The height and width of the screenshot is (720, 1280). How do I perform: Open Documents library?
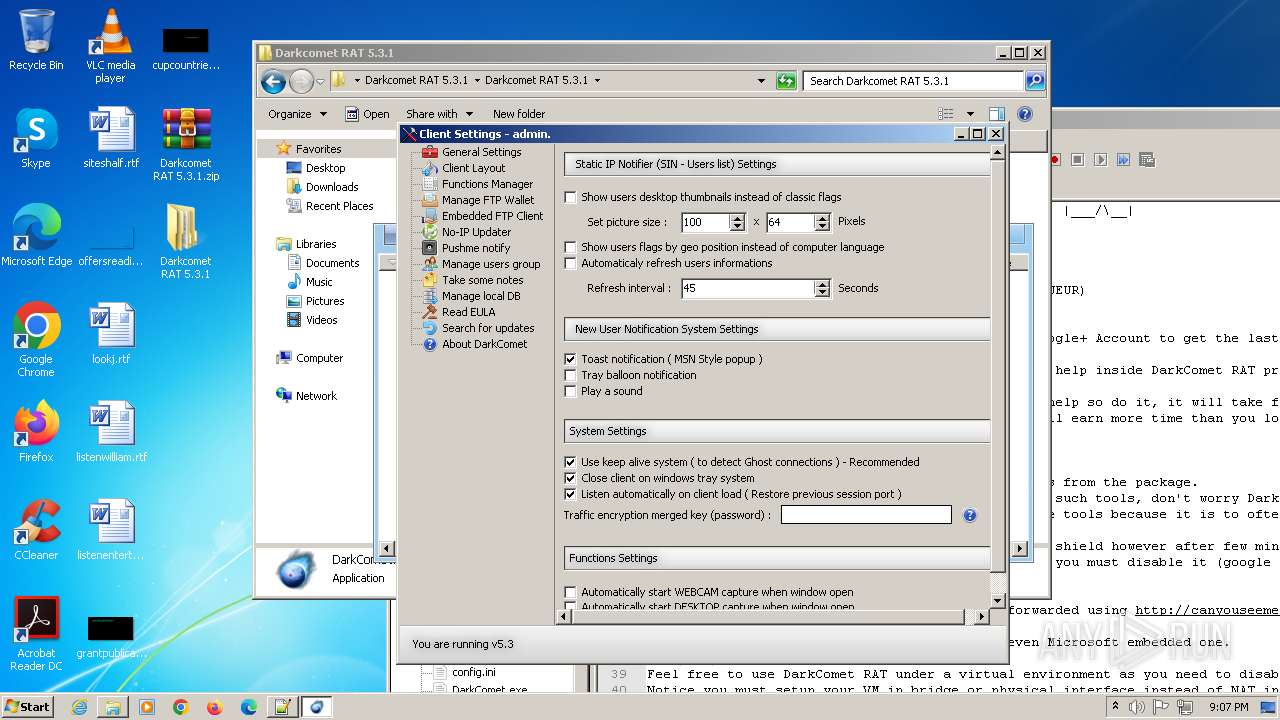(x=322, y=263)
